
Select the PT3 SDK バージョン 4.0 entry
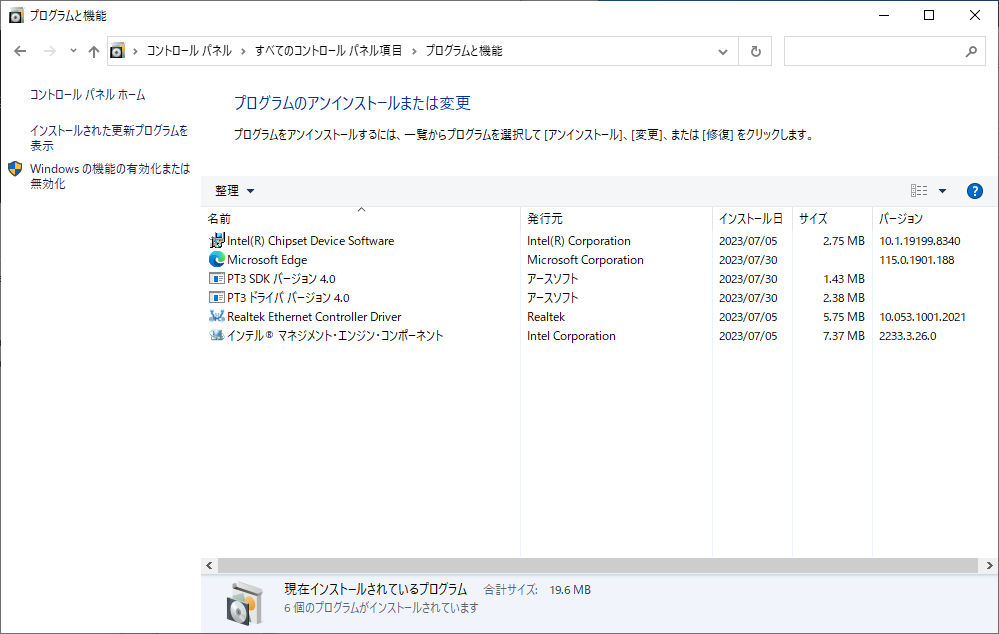[x=281, y=279]
